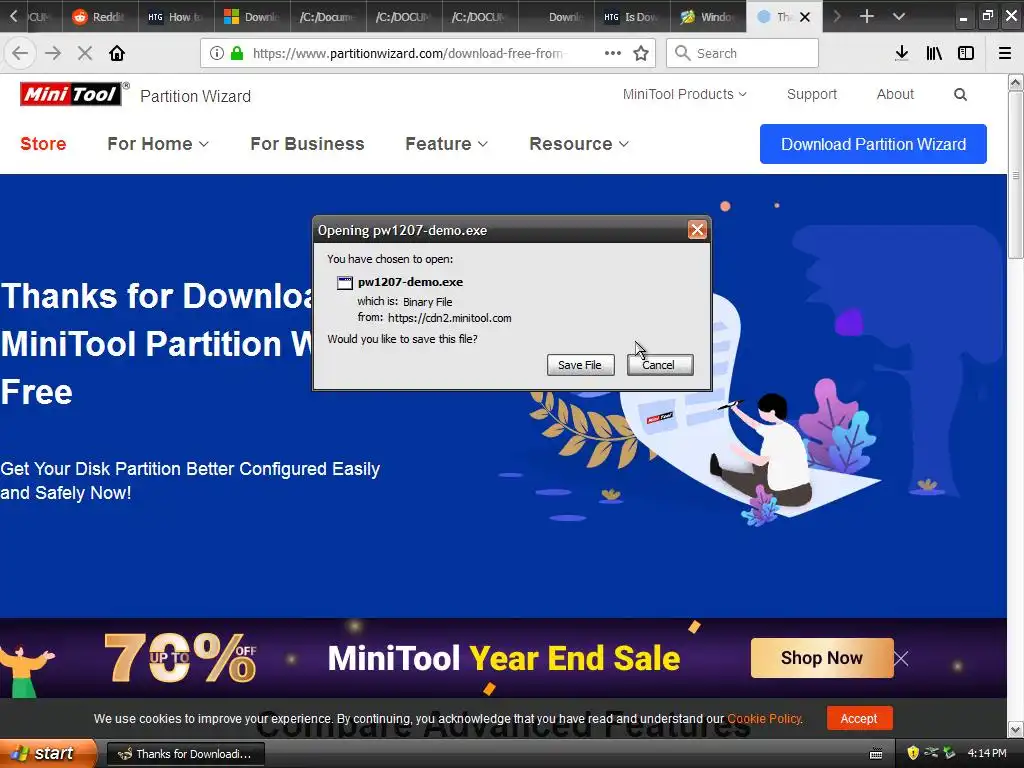Screen dimensions: 1024x768
Task: Expand the MiniTool Products dropdown
Action: pyautogui.click(x=684, y=94)
